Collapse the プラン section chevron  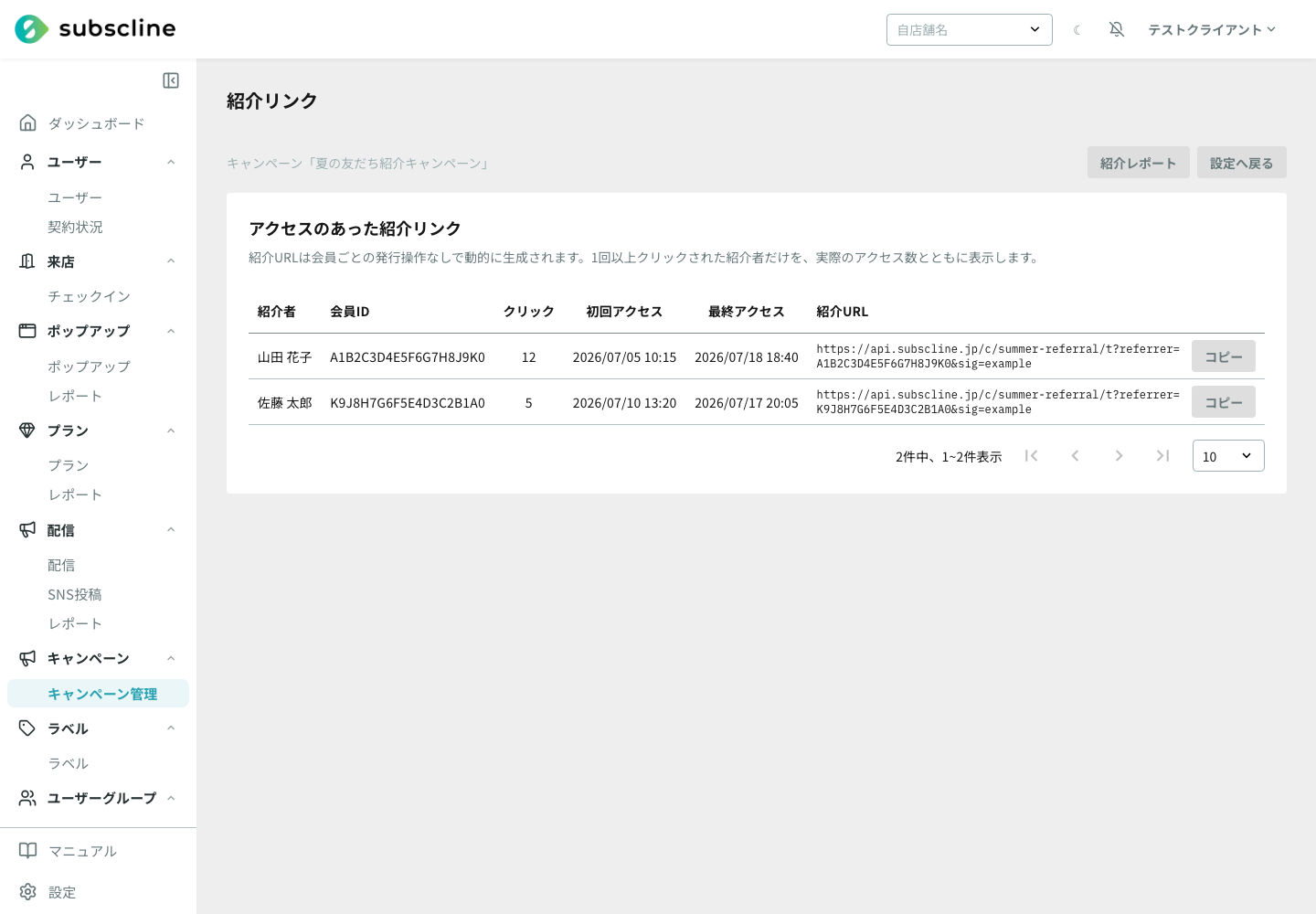(x=171, y=430)
